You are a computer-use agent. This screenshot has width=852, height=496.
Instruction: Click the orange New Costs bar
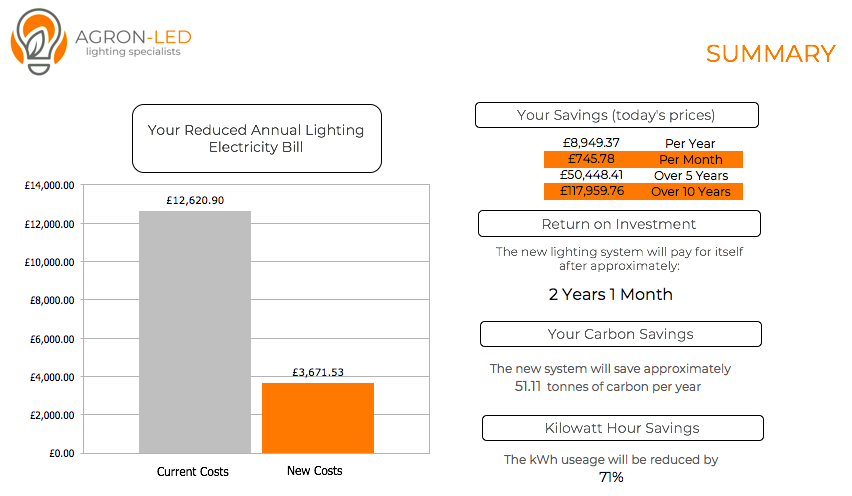318,418
